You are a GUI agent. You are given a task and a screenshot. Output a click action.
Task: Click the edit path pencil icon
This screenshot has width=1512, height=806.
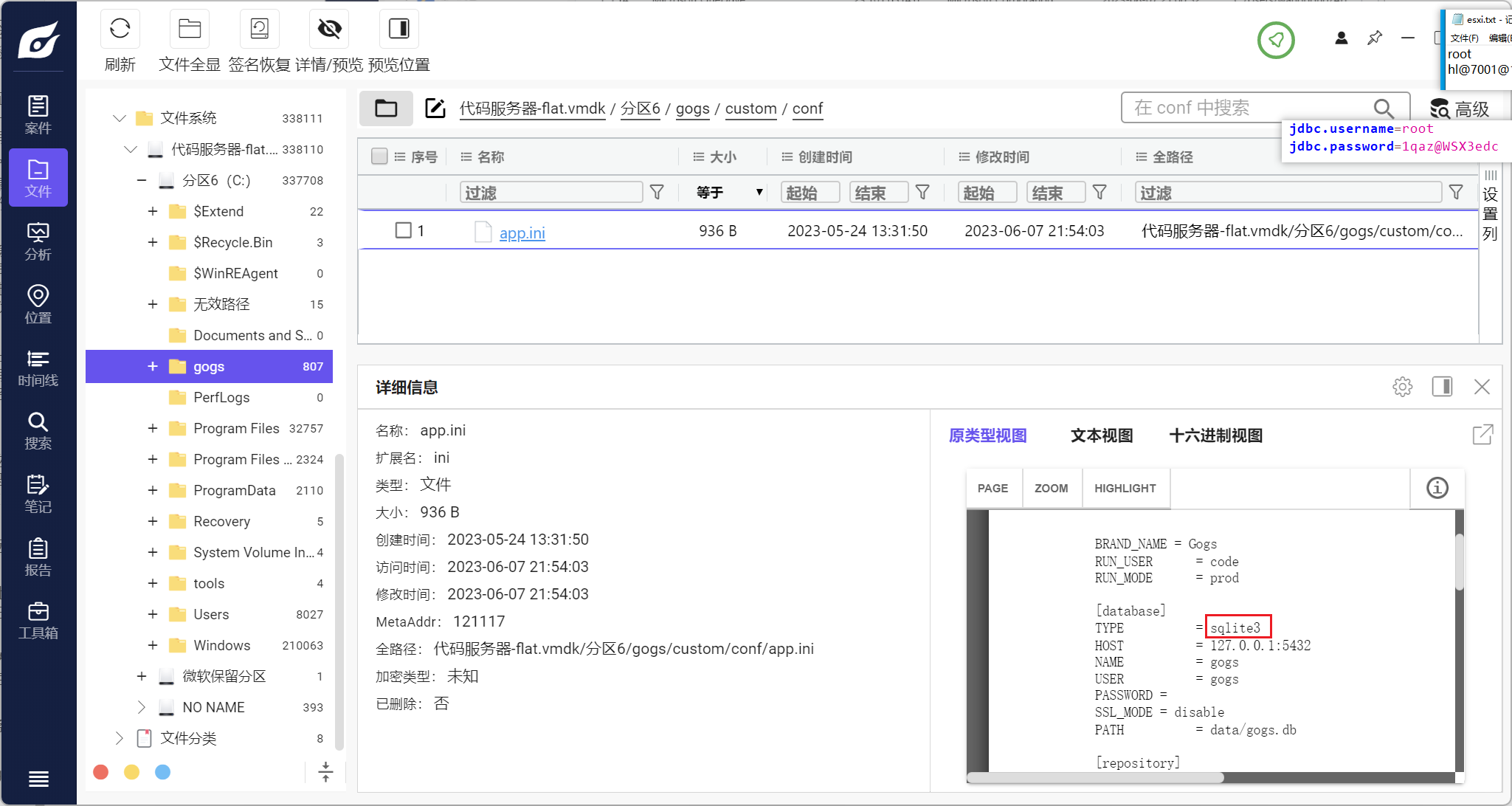pyautogui.click(x=435, y=108)
